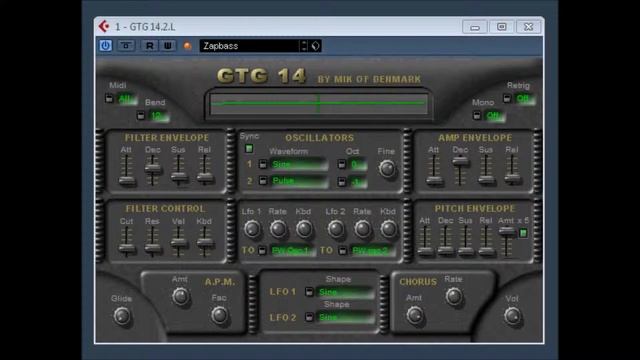Open the LFO 1 Shape selector button
The height and width of the screenshot is (360, 640).
[x=309, y=292]
